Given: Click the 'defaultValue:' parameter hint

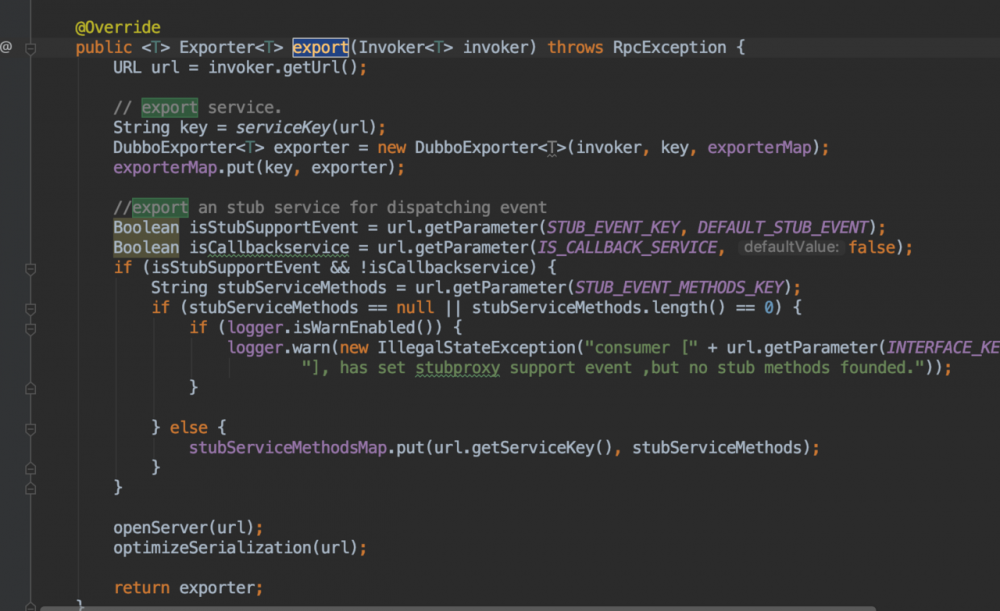Looking at the screenshot, I should 791,247.
